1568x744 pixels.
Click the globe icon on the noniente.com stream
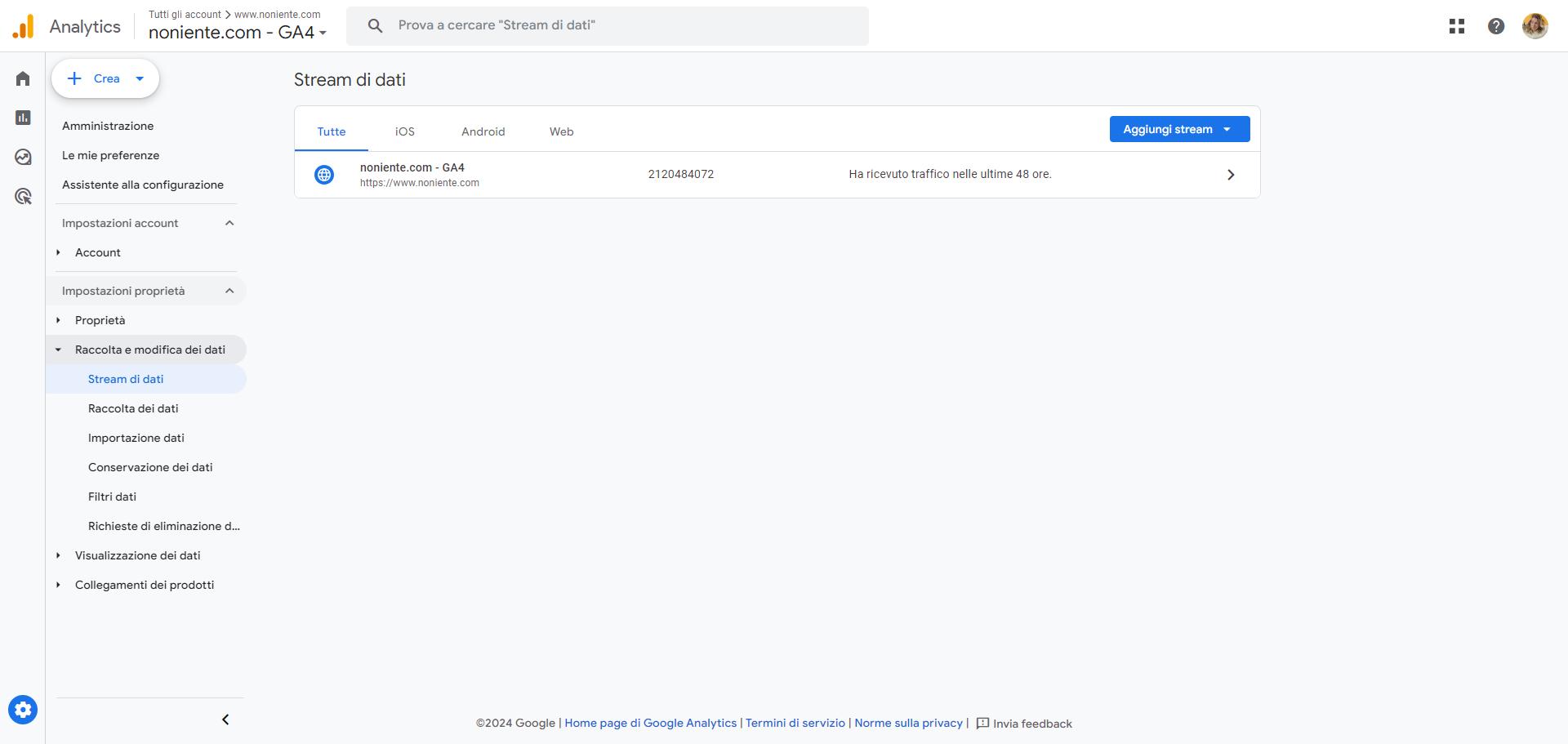pos(325,174)
